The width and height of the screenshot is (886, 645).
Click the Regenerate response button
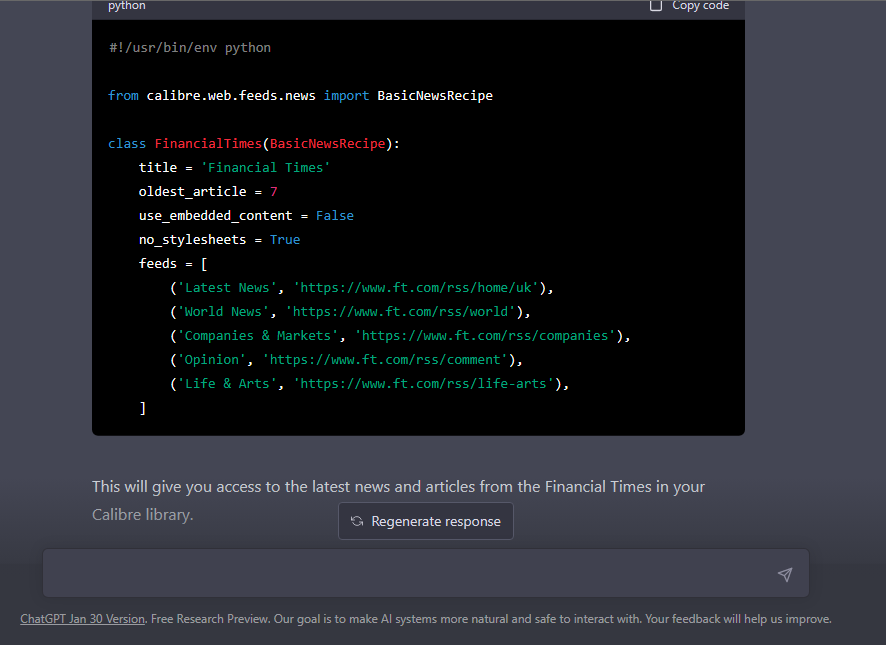coord(425,521)
